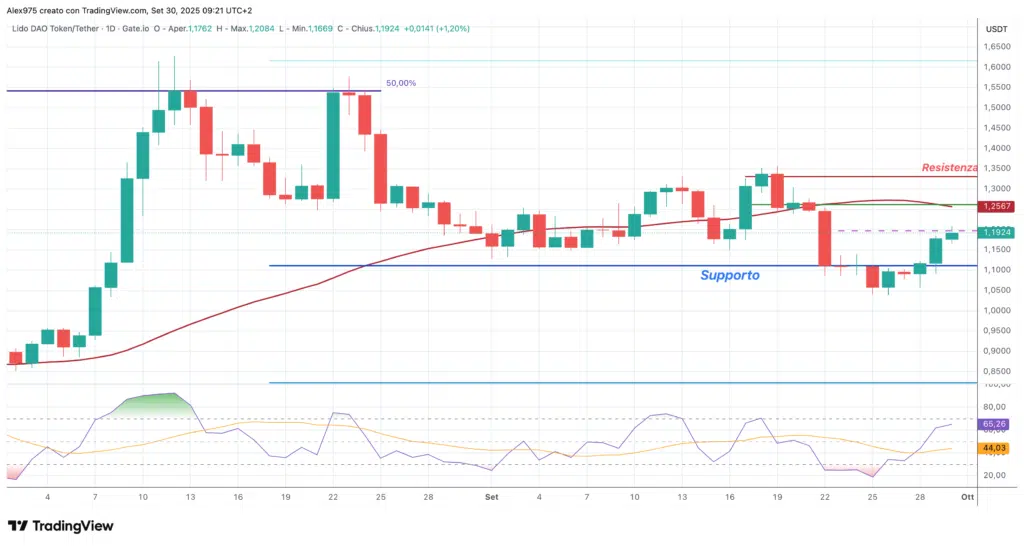Click the 1,6500 level on price scale
The width and height of the screenshot is (1024, 546).
point(996,47)
